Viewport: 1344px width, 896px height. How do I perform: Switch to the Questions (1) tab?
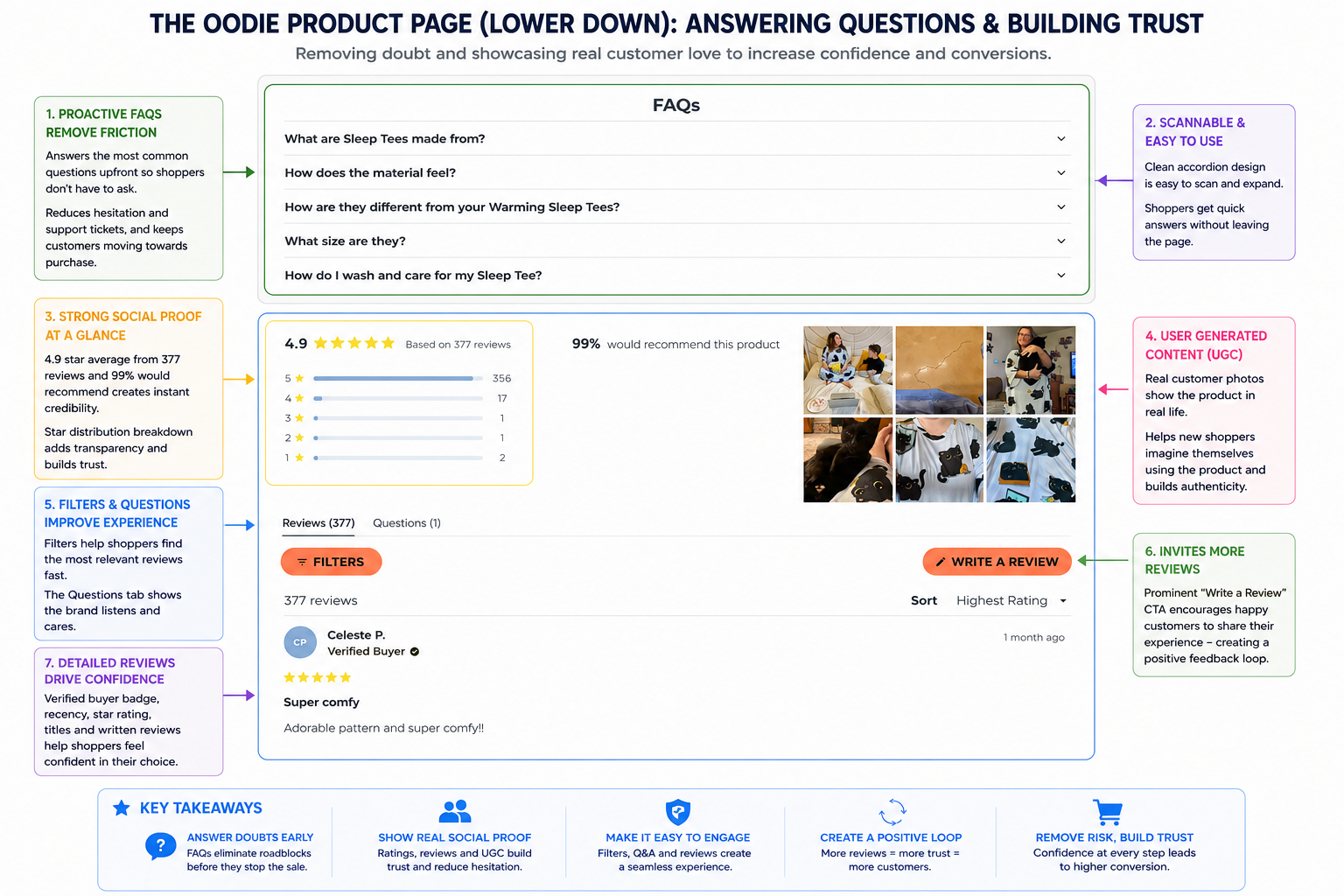click(x=407, y=523)
